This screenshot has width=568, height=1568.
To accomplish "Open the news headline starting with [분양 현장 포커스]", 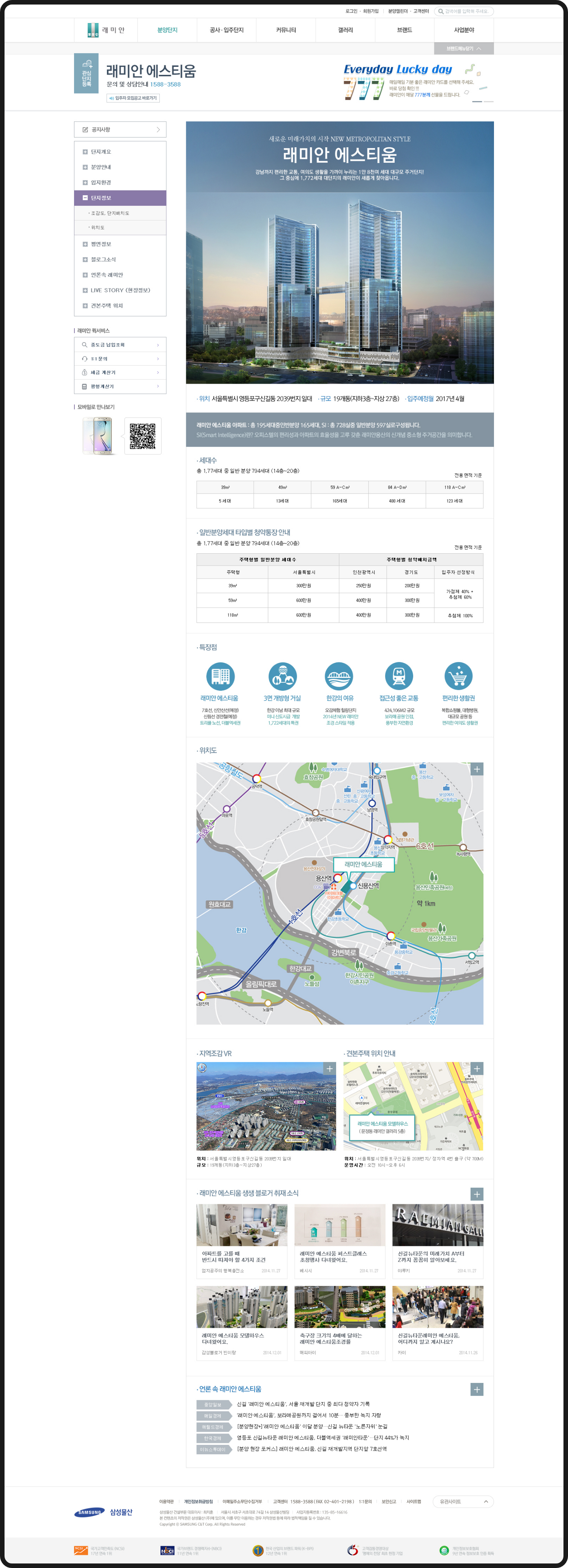I will [312, 1449].
